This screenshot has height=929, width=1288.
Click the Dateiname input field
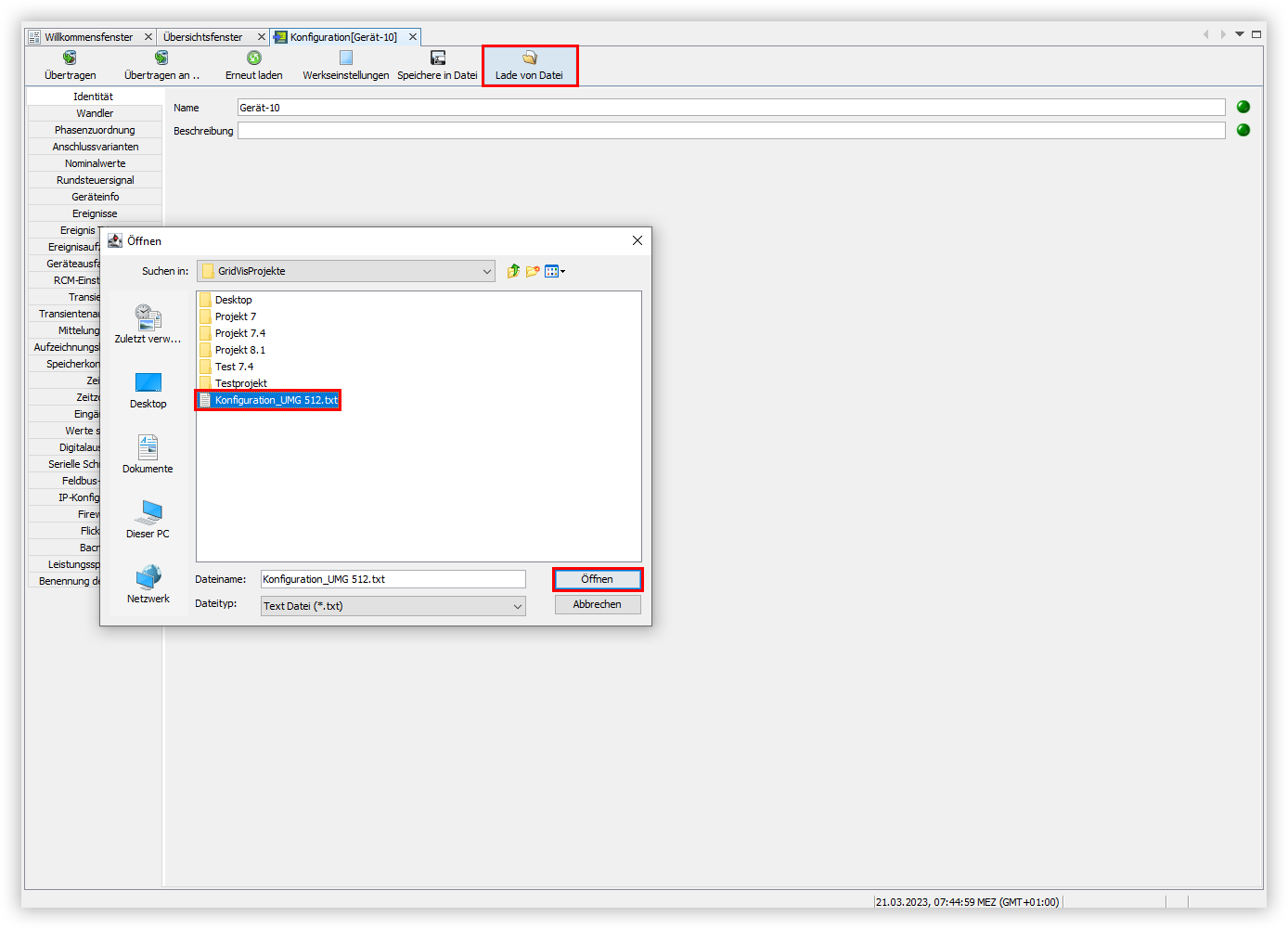tap(393, 579)
